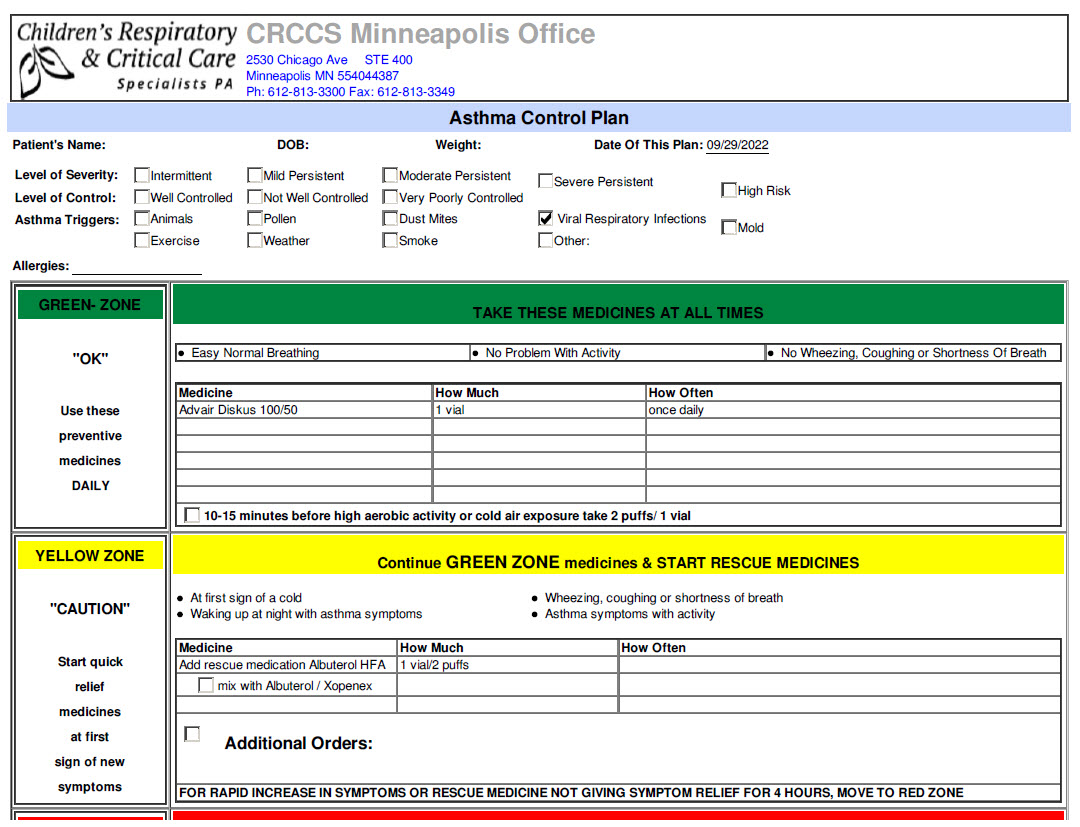Tick the Smoke trigger checkbox

pyautogui.click(x=390, y=241)
